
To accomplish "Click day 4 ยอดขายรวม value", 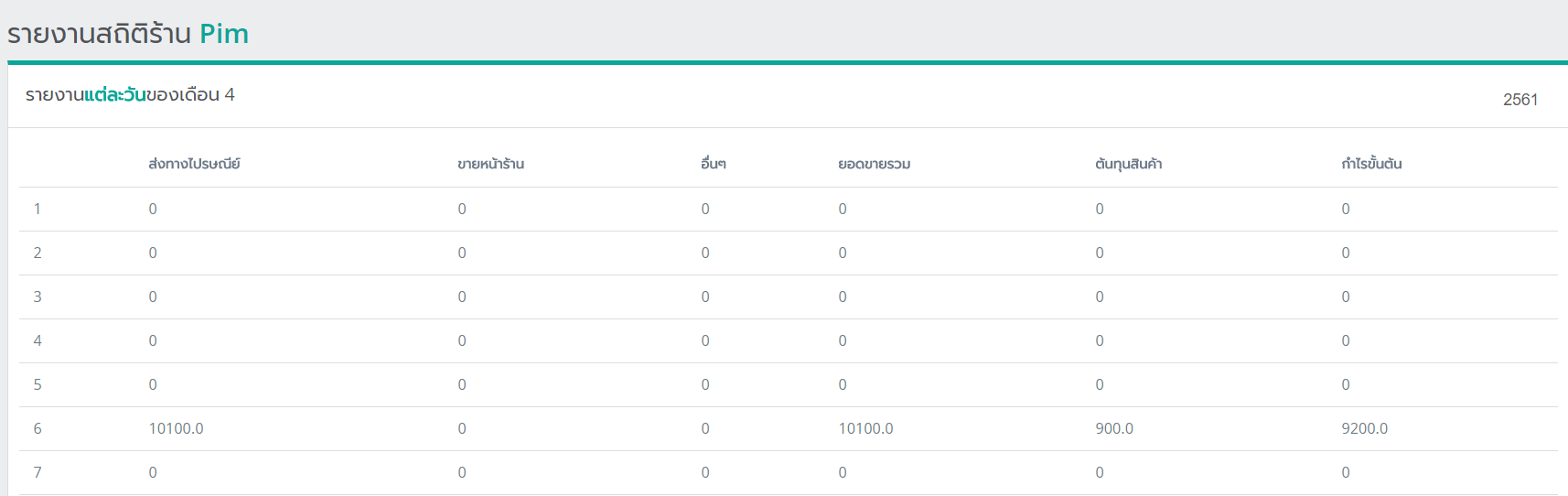I will click(843, 341).
